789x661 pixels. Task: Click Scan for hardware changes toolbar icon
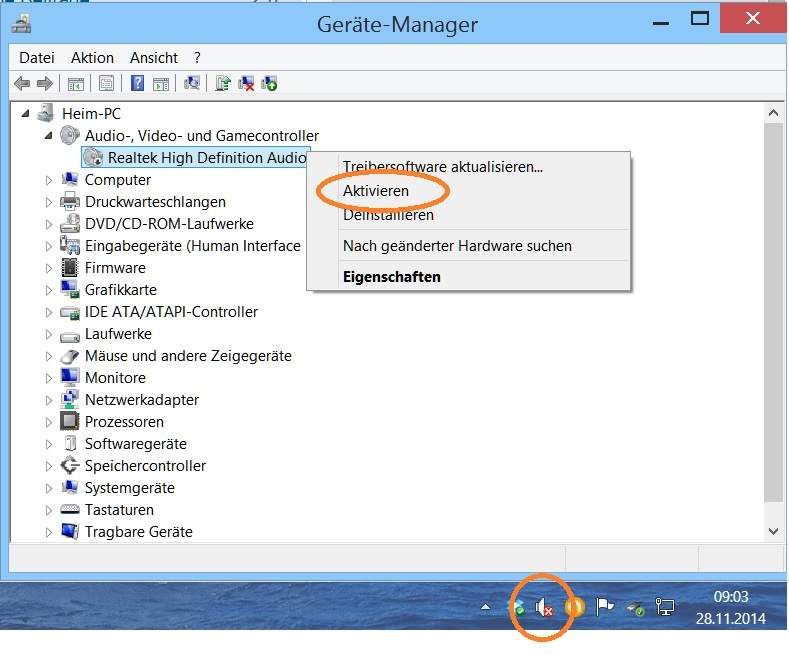[x=192, y=84]
